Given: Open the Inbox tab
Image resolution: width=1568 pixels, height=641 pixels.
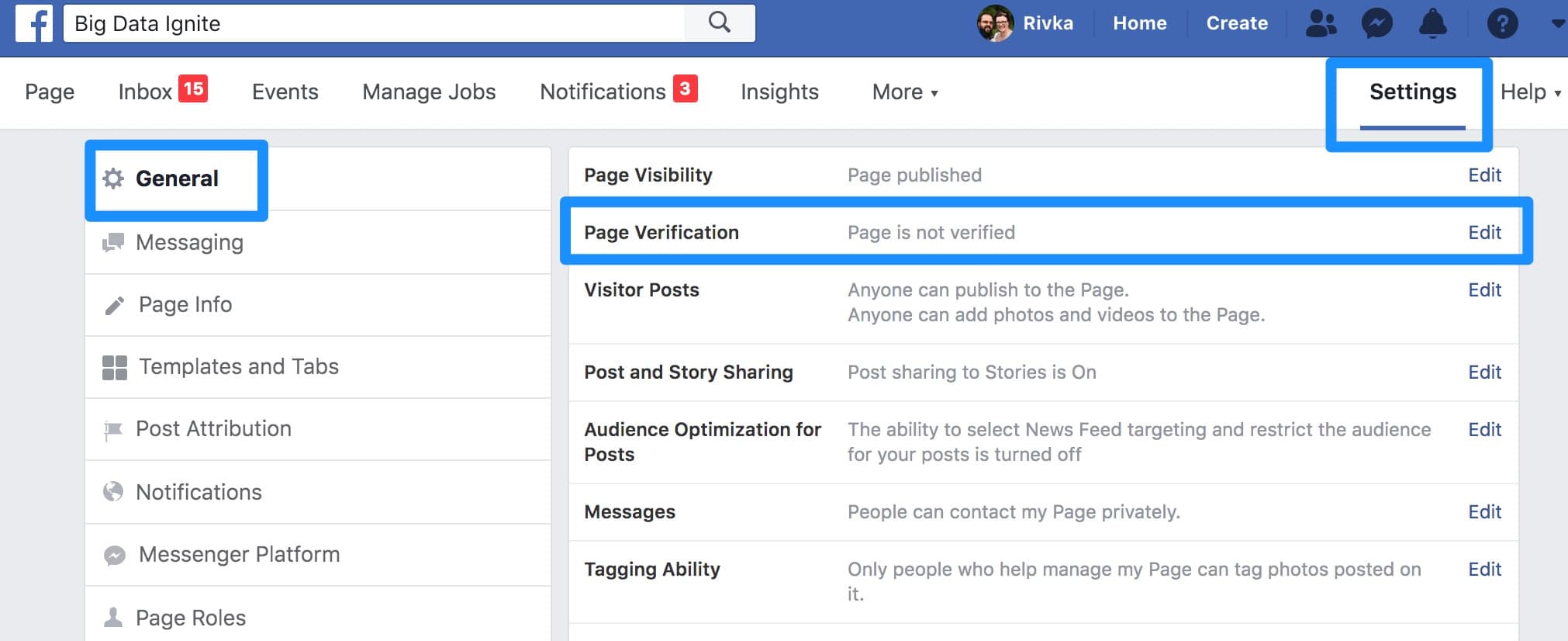Looking at the screenshot, I should [163, 91].
